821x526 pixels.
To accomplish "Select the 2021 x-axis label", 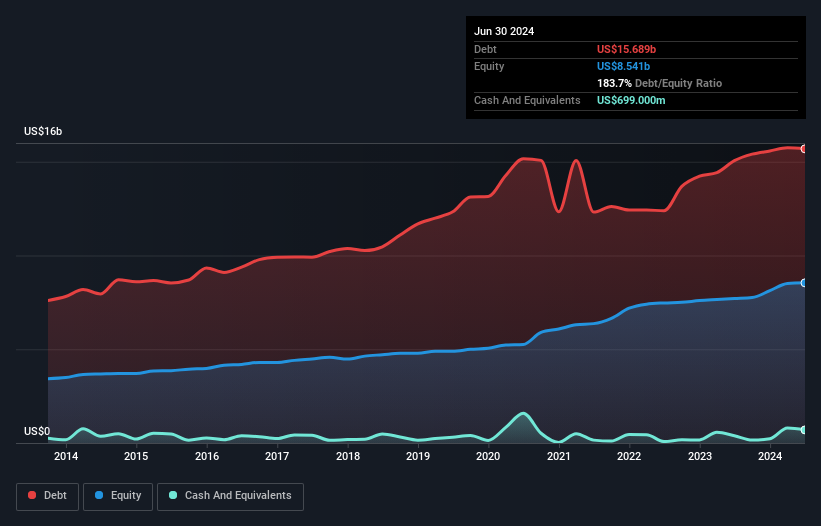I will [559, 456].
